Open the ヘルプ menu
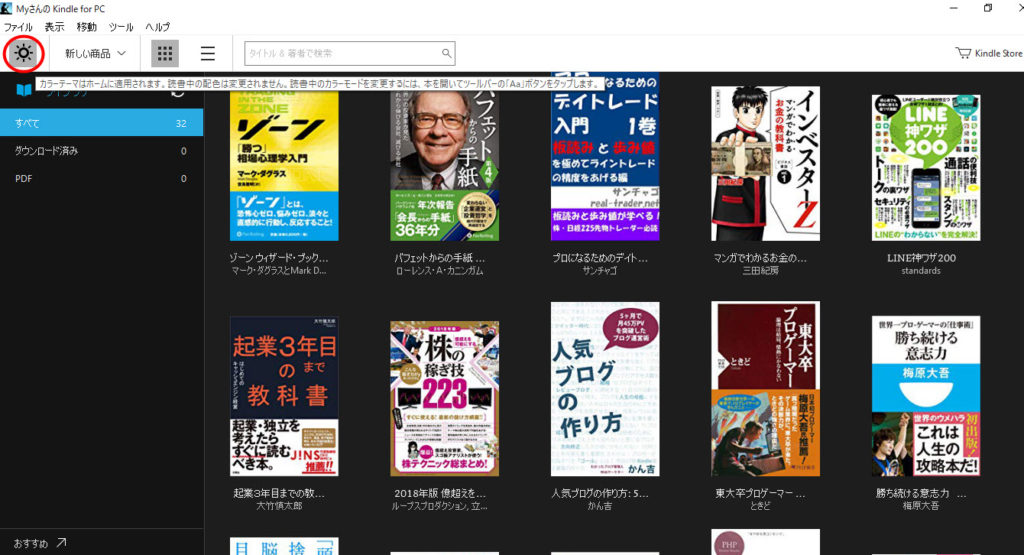The width and height of the screenshot is (1024, 555). (x=157, y=27)
